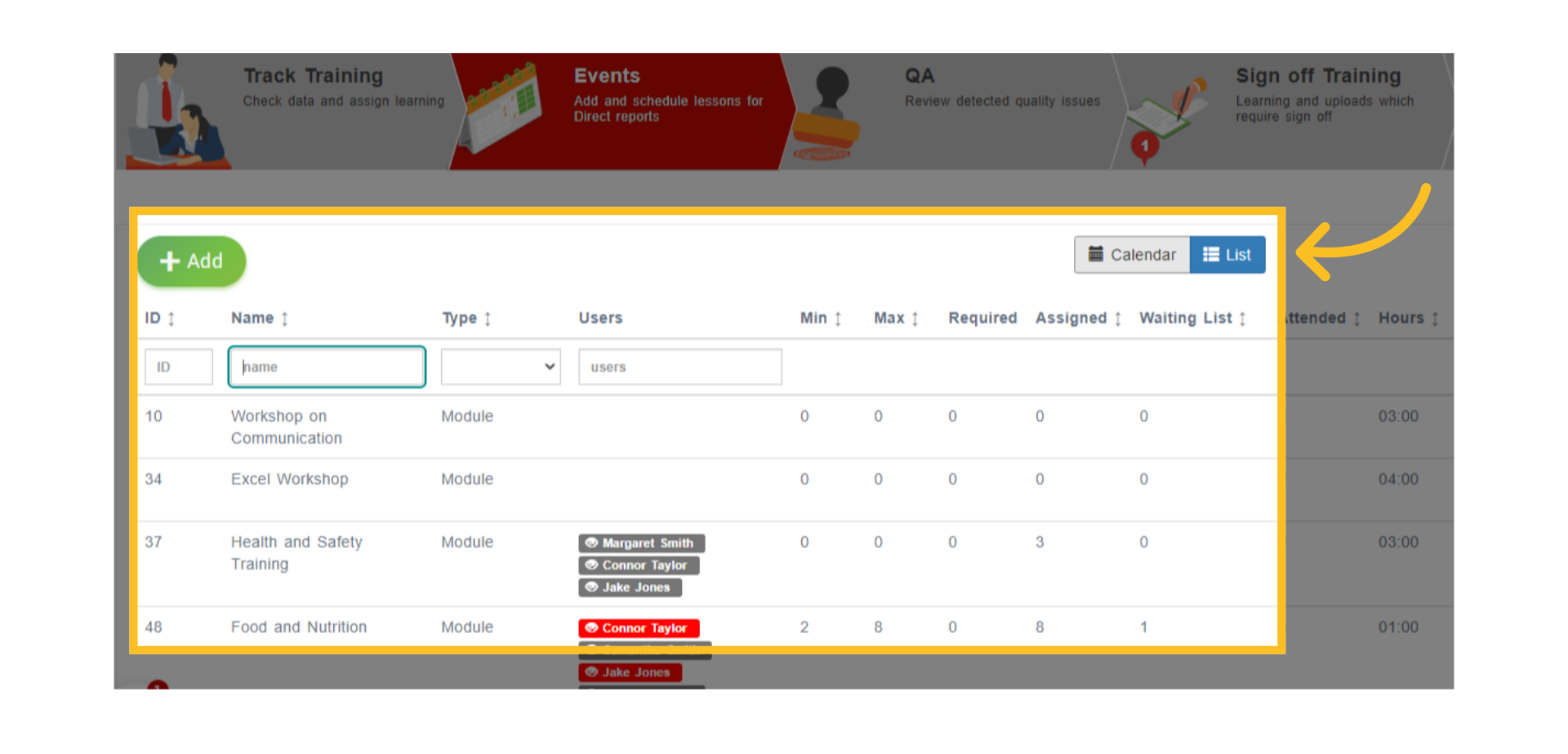Go to Sign off Training tab
1568x754 pixels.
tap(1284, 111)
